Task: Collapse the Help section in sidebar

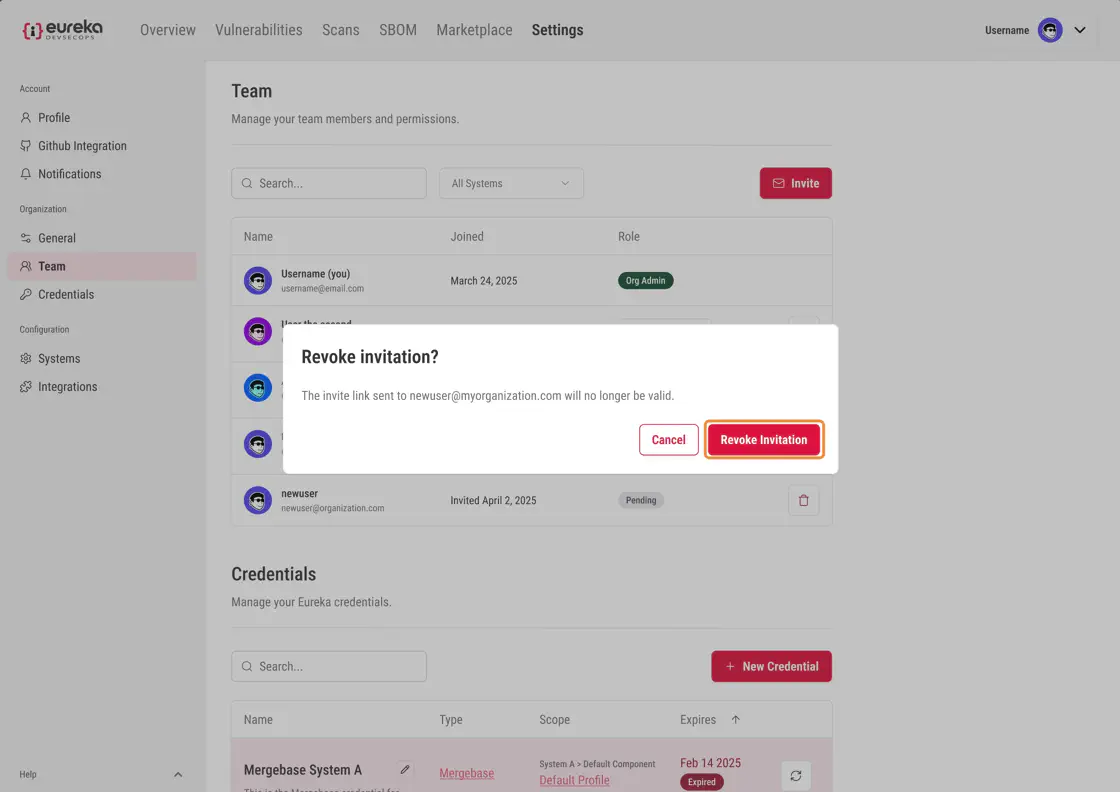Action: click(178, 775)
